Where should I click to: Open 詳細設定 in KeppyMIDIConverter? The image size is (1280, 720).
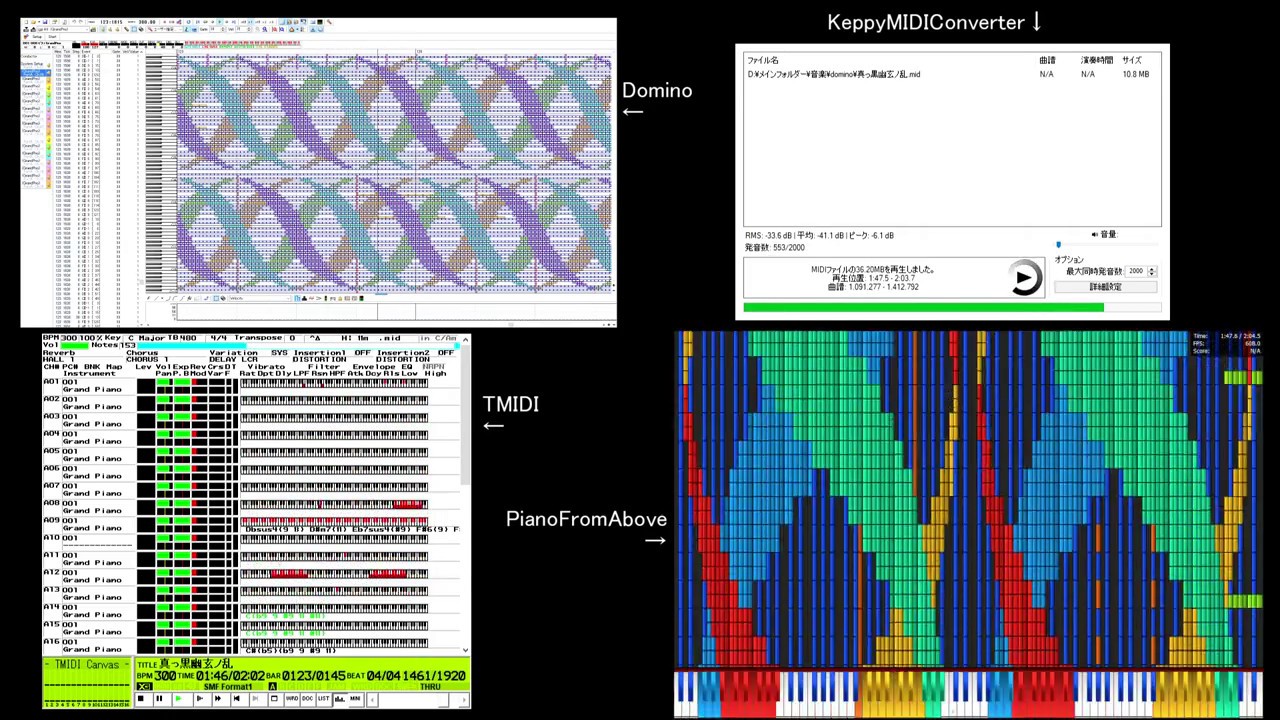click(1105, 287)
